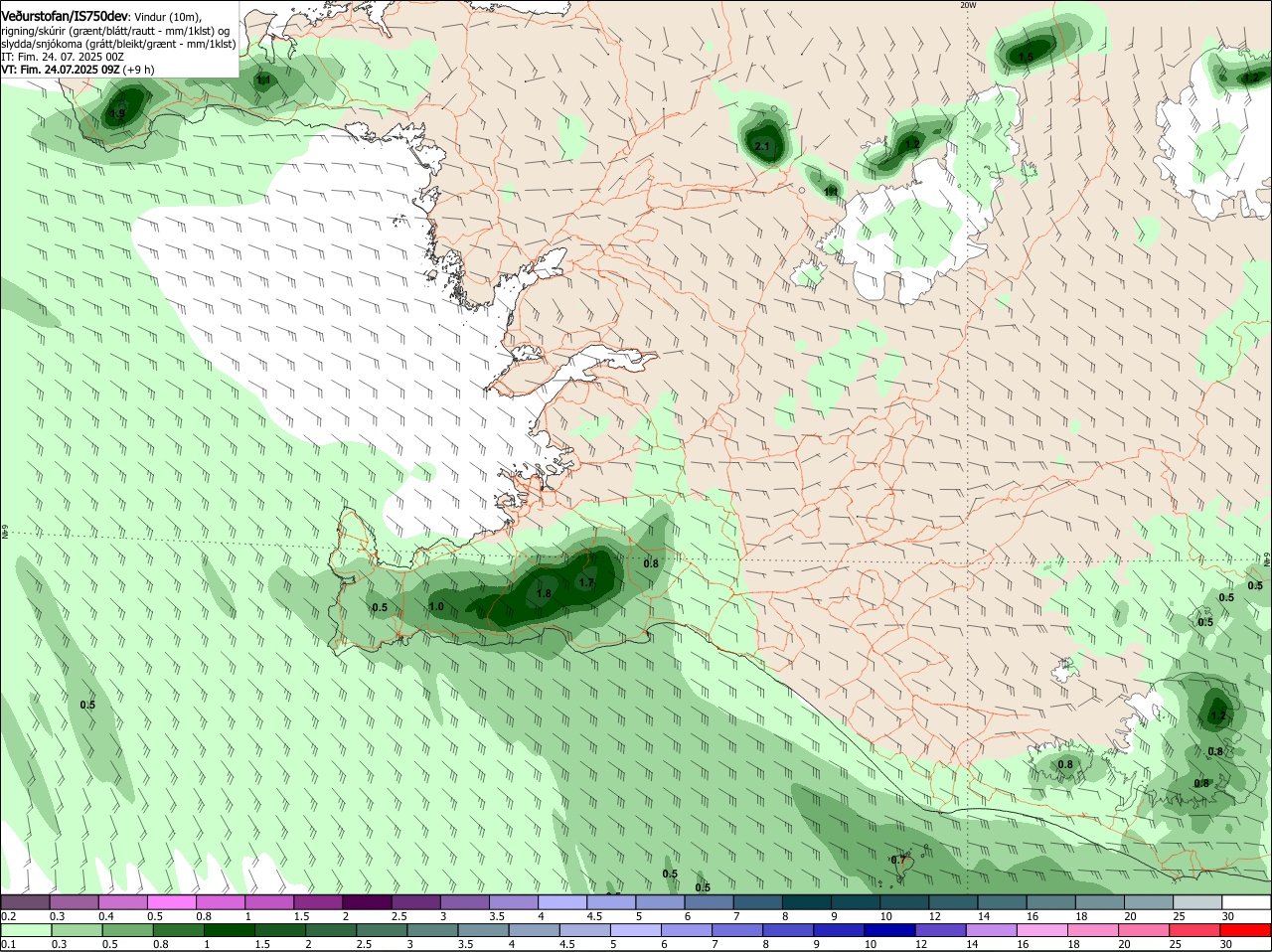Click the light pink 16 swatch in rain scale
Image resolution: width=1272 pixels, height=952 pixels.
(x=1043, y=930)
